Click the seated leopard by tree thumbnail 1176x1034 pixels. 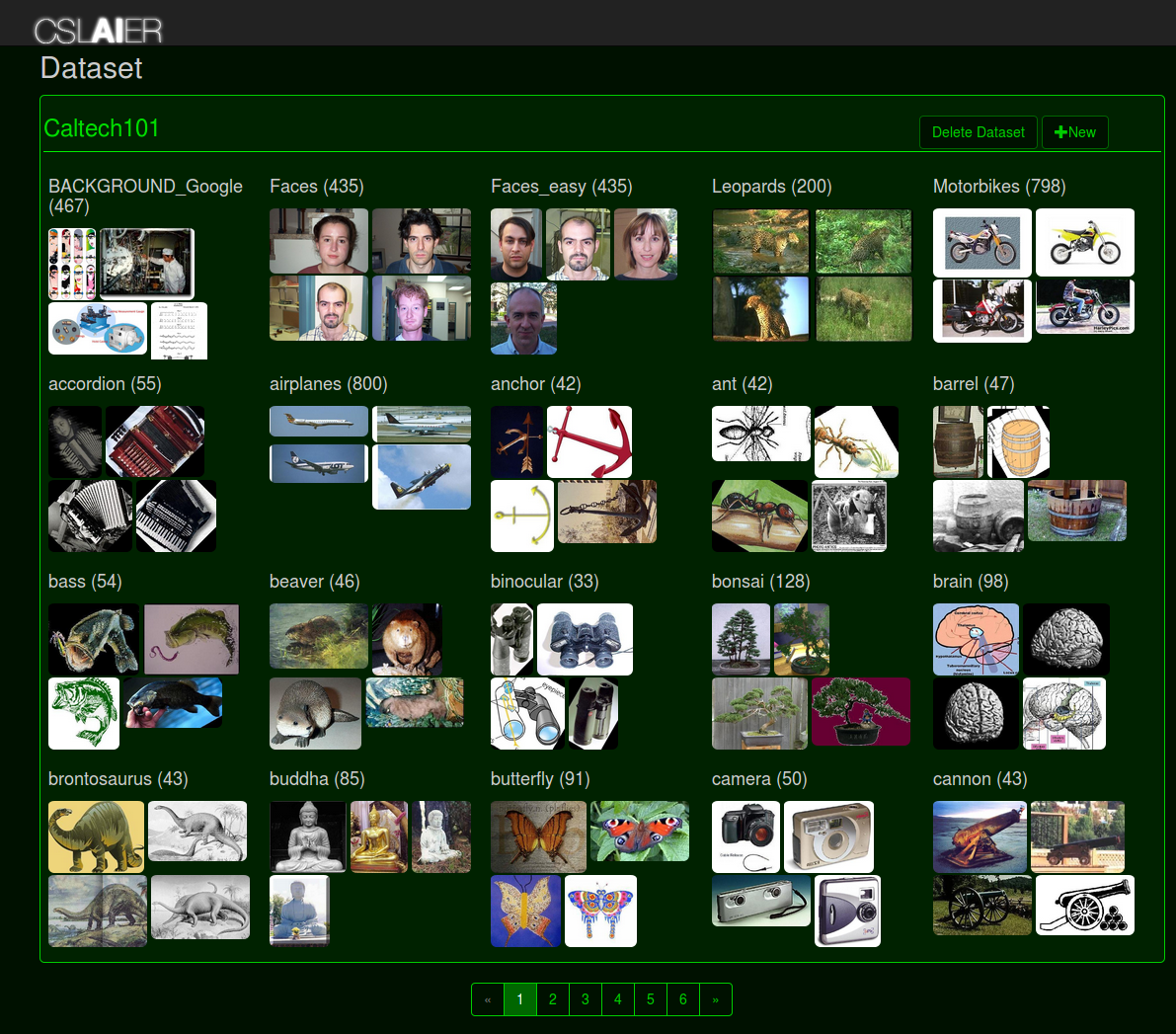coord(760,308)
